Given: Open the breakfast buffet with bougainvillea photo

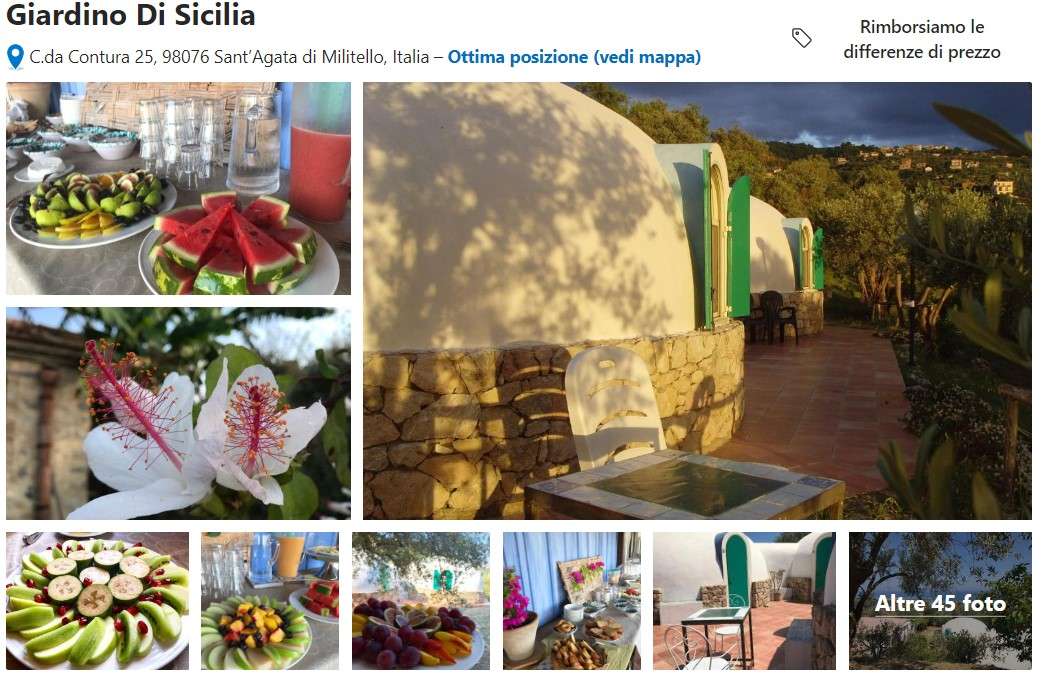Looking at the screenshot, I should pyautogui.click(x=572, y=601).
